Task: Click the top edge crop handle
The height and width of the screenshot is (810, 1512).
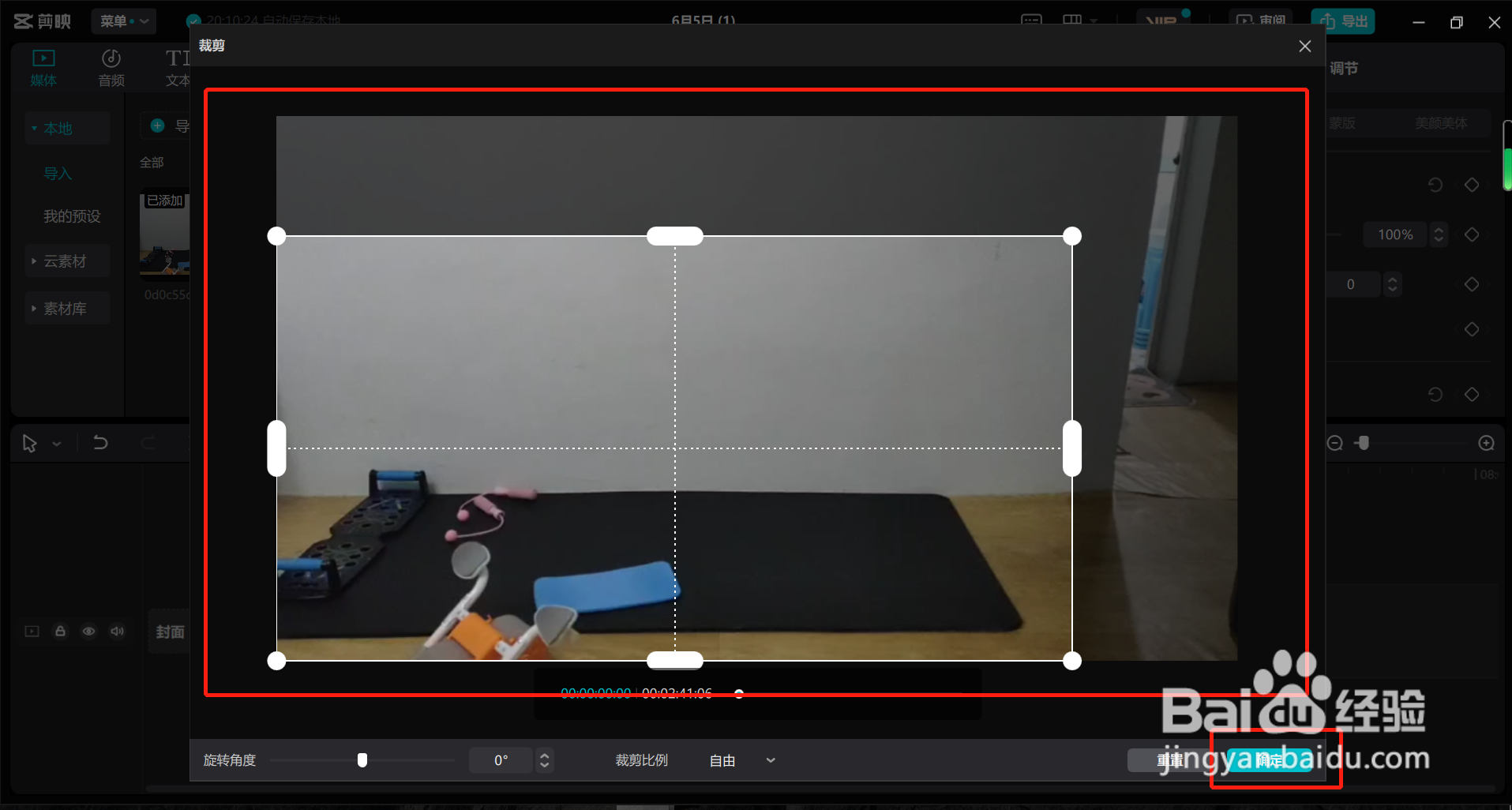Action: click(x=675, y=236)
